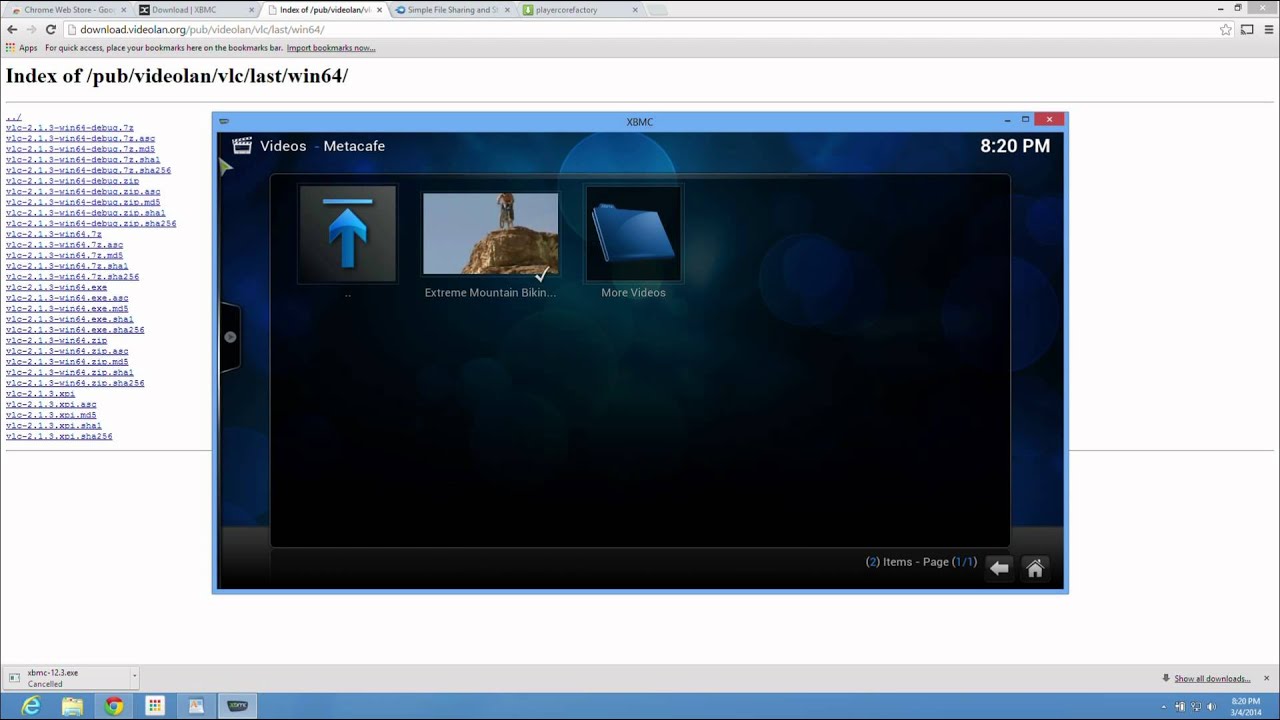This screenshot has width=1280, height=720.
Task: Click the vlc-2.1.3.xpi.sha256 link
Action: point(59,436)
